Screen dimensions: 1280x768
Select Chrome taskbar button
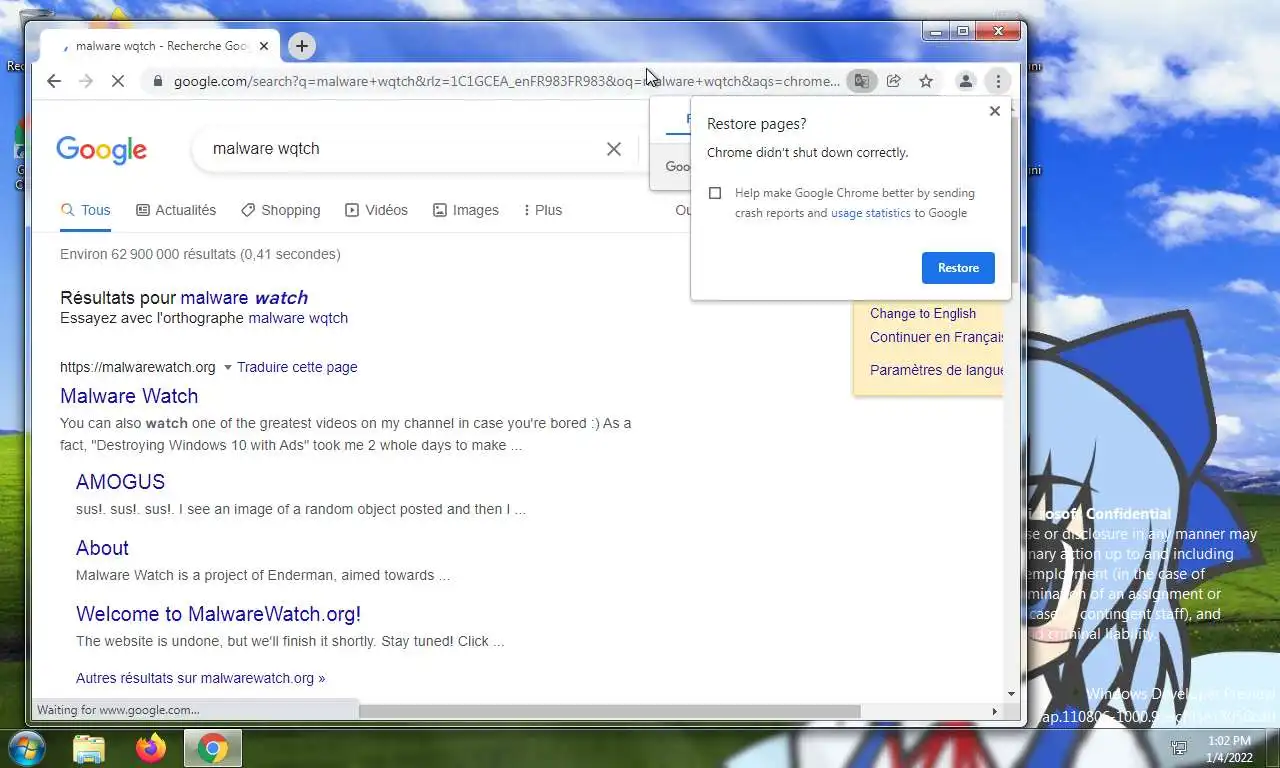click(212, 748)
